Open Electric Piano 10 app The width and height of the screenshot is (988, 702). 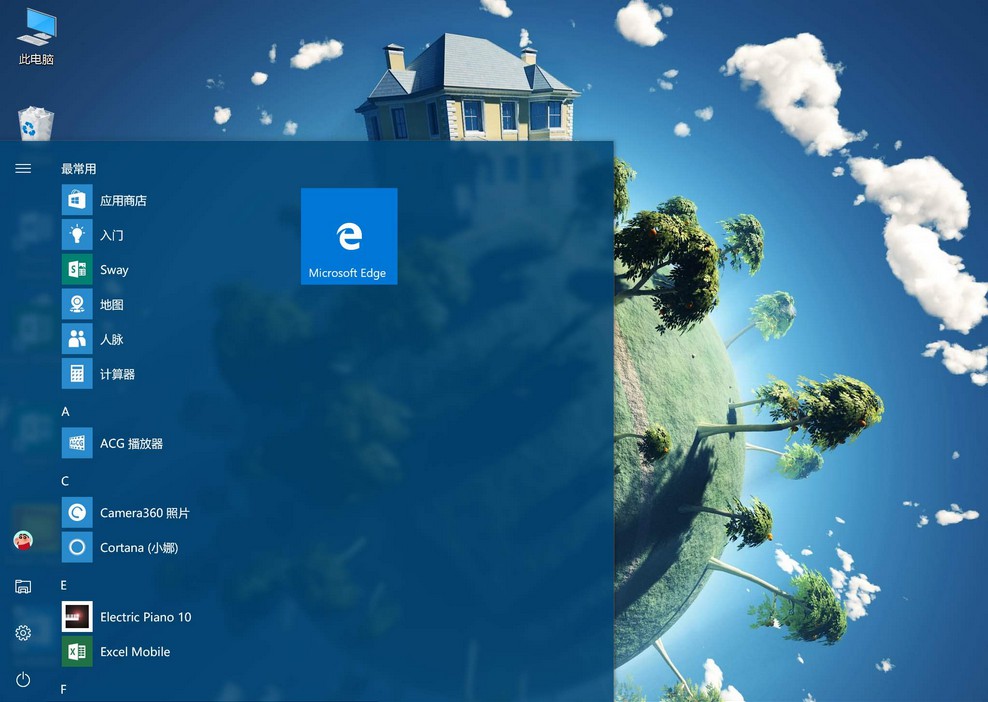77,617
